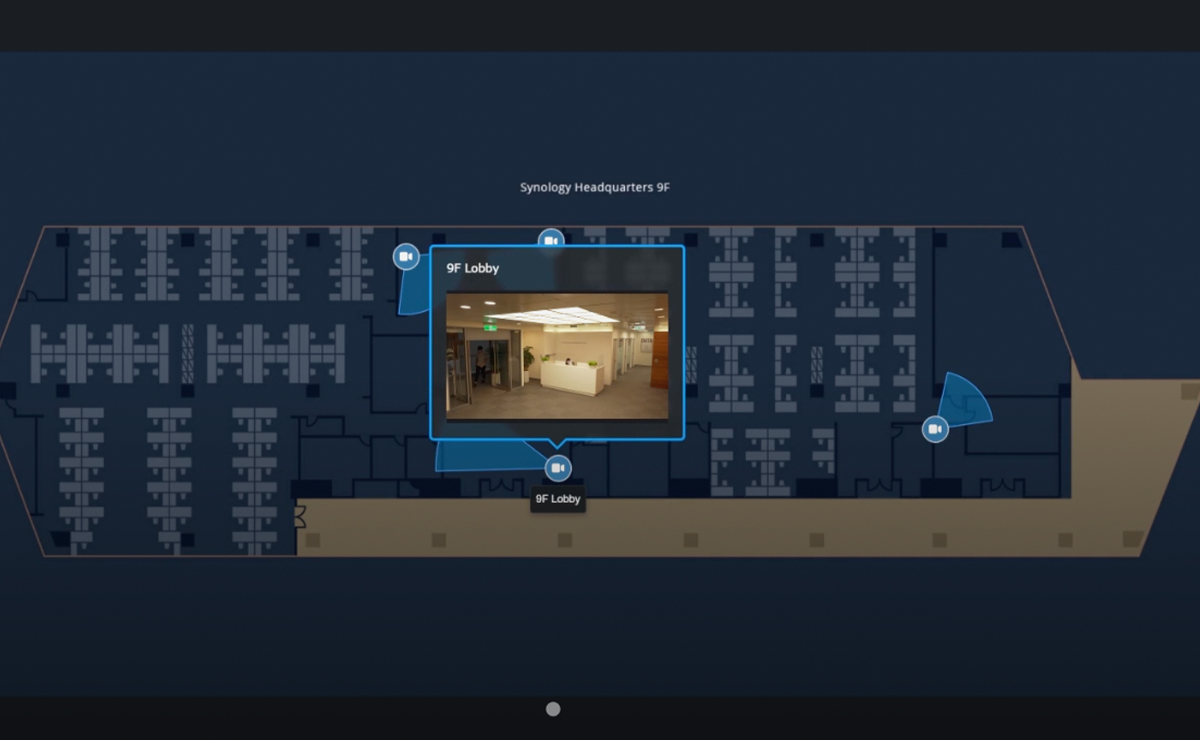Screen dimensions: 1200x740
Task: Click the pointer arrow below the preview popup
Action: click(x=557, y=443)
